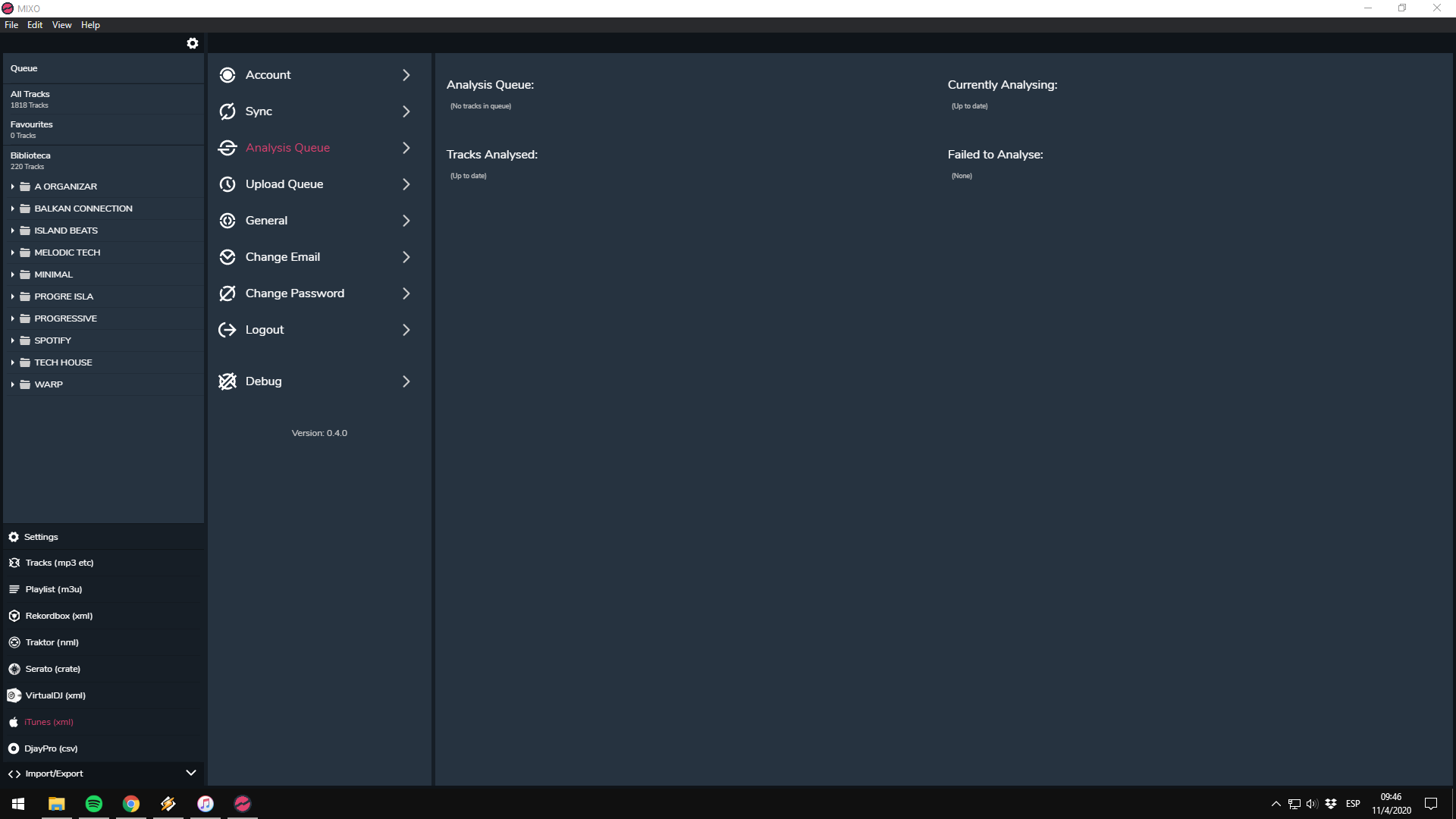Click the Account icon in settings menu
Viewport: 1456px width, 819px height.
pos(227,75)
